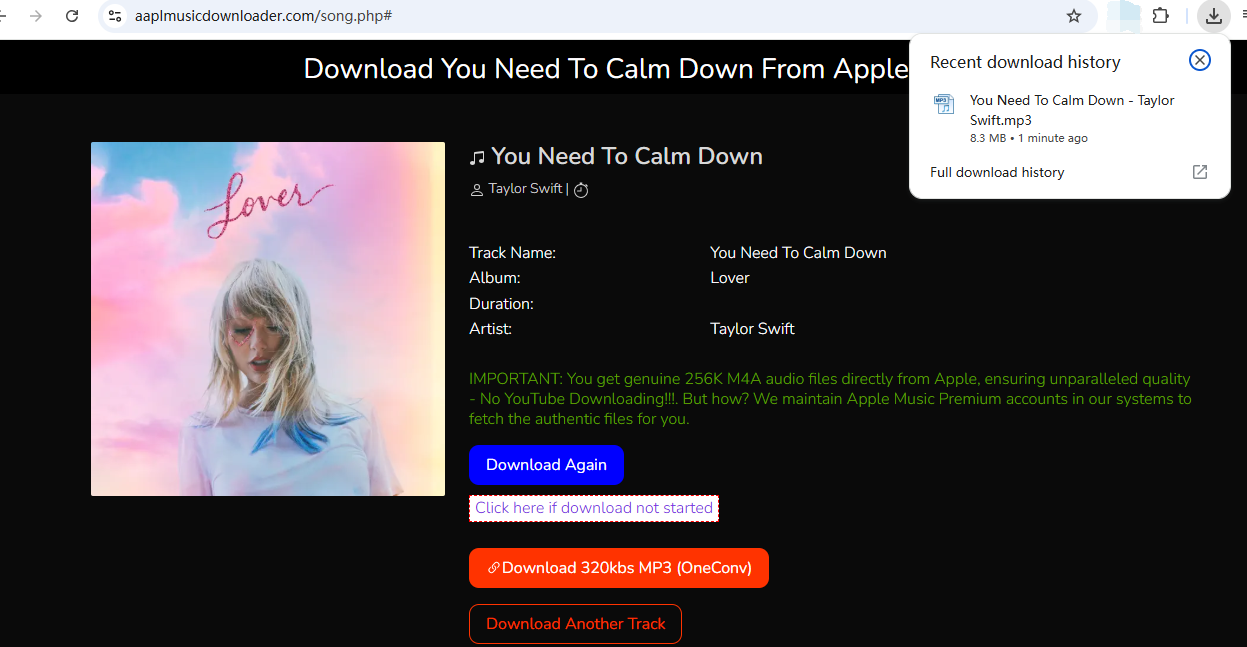Image resolution: width=1247 pixels, height=647 pixels.
Task: Click the stopwatch icon next to Taylor Swift
Action: [x=581, y=189]
